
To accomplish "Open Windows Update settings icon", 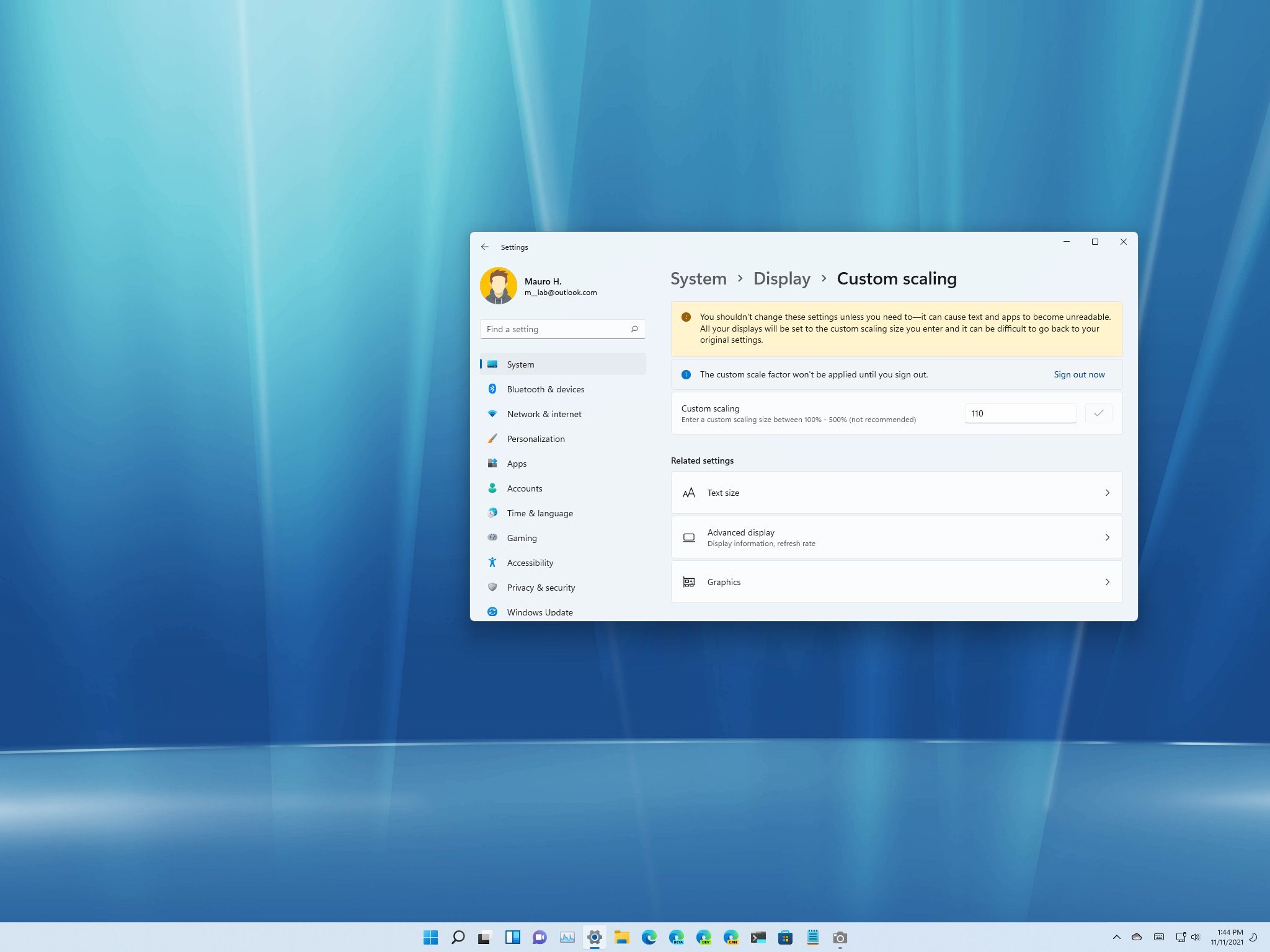I will [x=492, y=612].
